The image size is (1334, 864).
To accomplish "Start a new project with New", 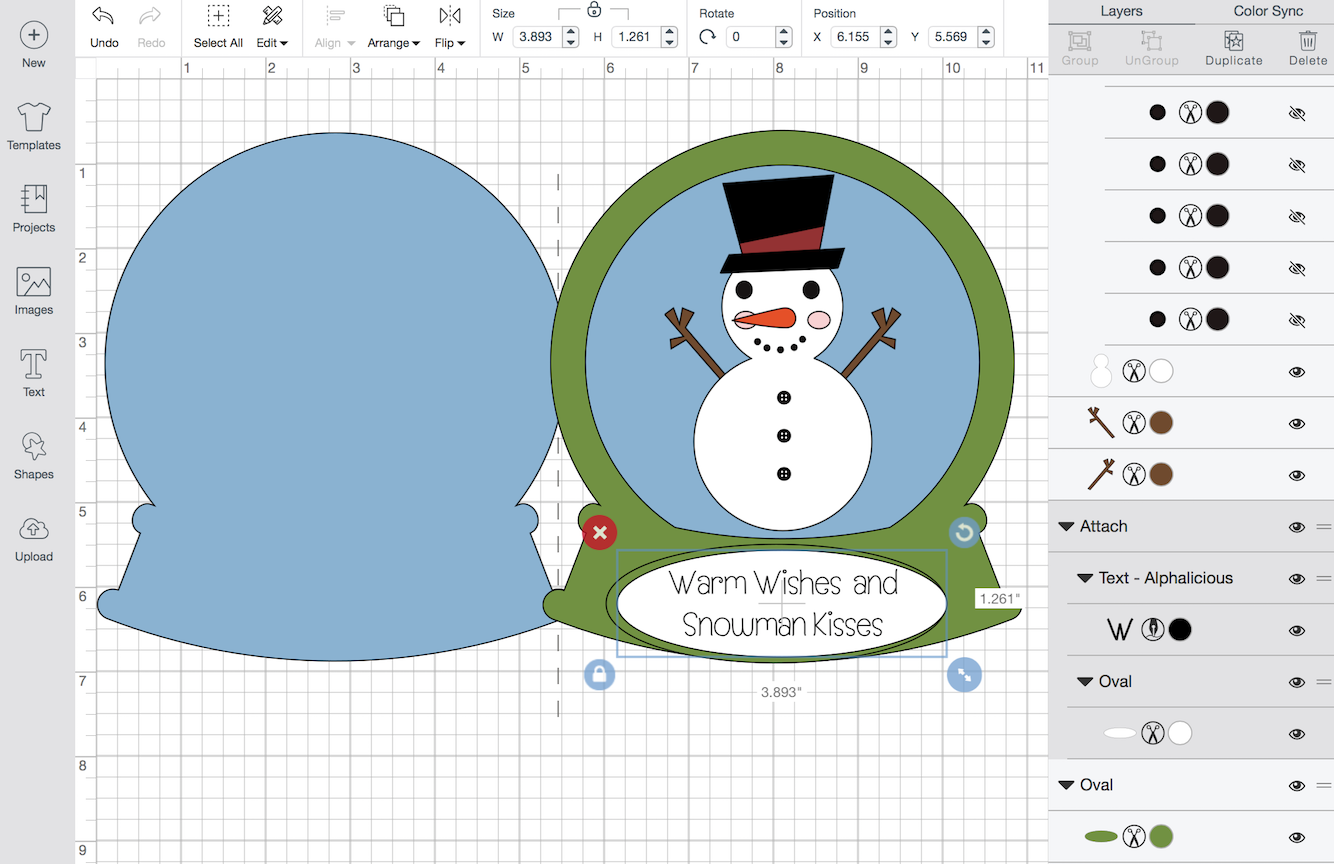I will pyautogui.click(x=34, y=45).
